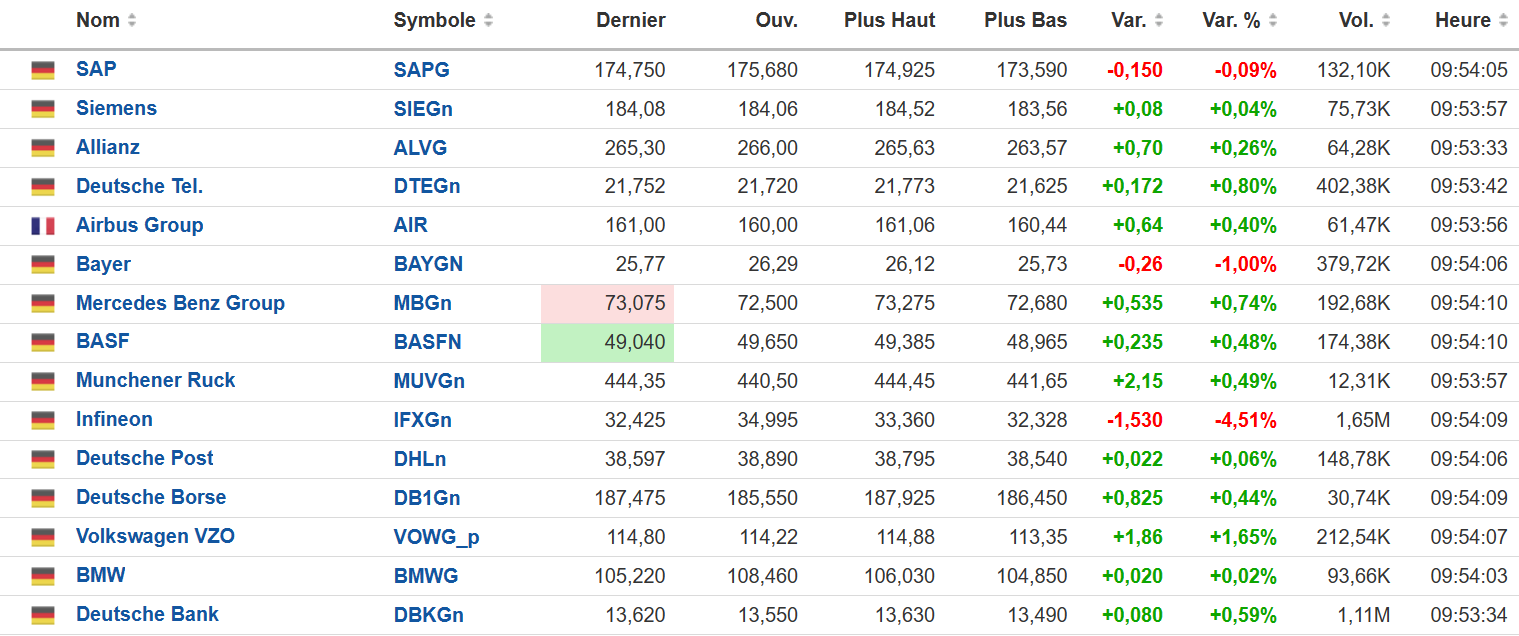This screenshot has height=636, width=1519.
Task: Click the German flag next to Bayer
Action: (42, 265)
